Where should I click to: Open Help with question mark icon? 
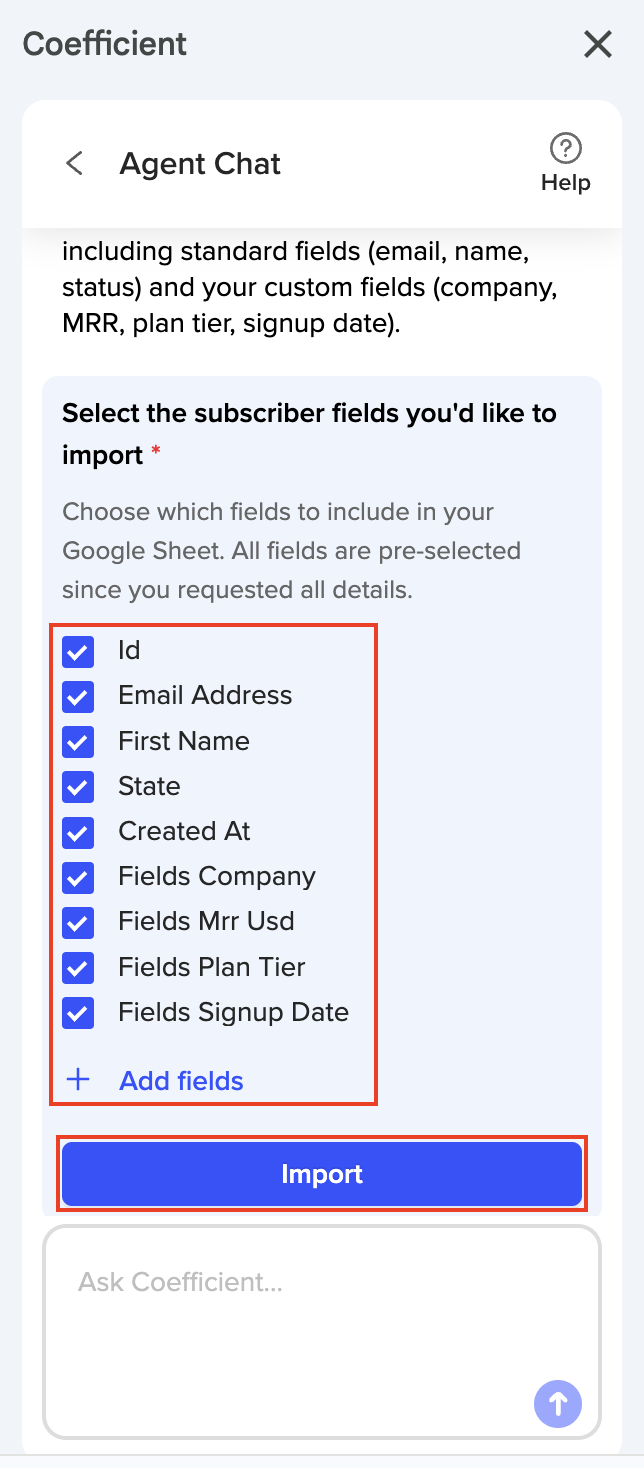(x=566, y=150)
